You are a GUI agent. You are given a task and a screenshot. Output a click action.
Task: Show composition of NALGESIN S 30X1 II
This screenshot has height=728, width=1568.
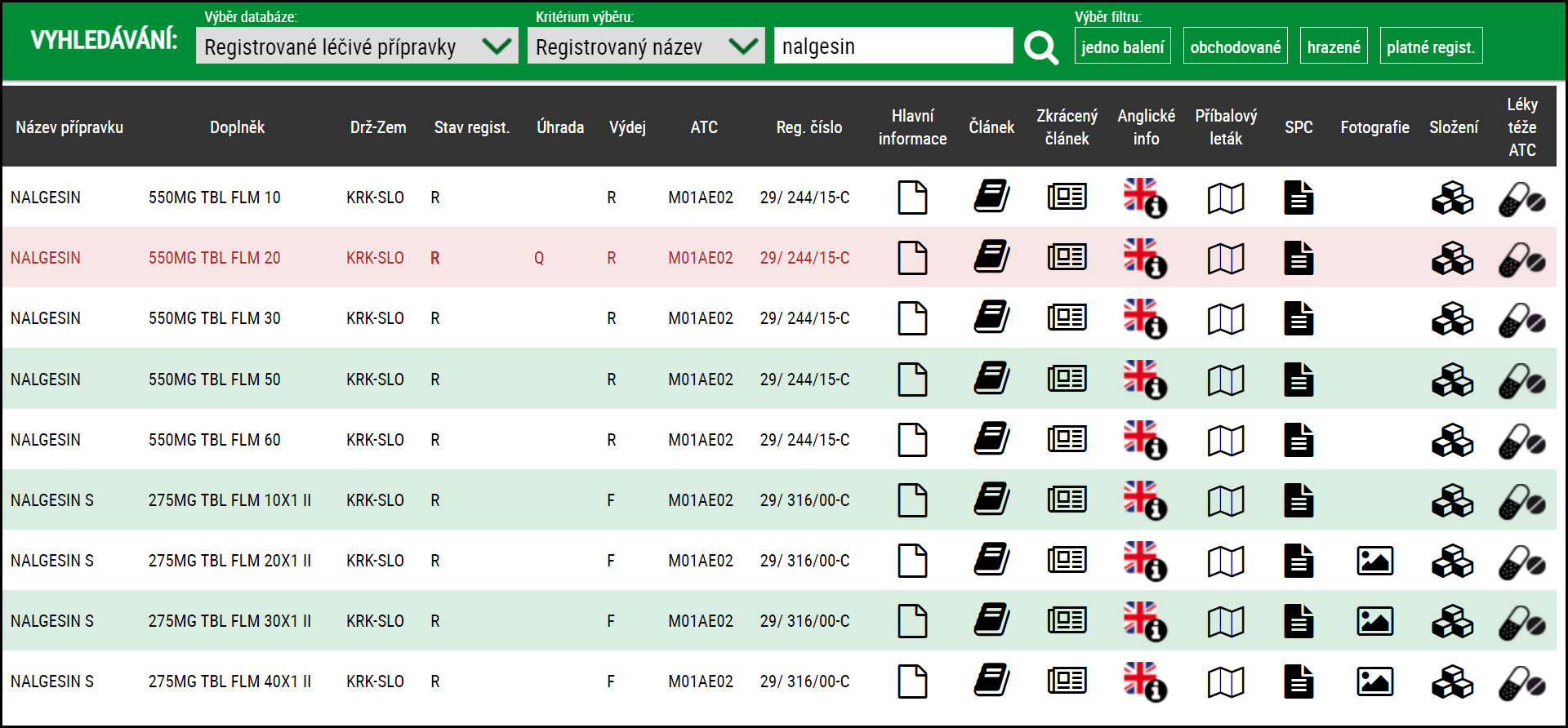(1453, 621)
